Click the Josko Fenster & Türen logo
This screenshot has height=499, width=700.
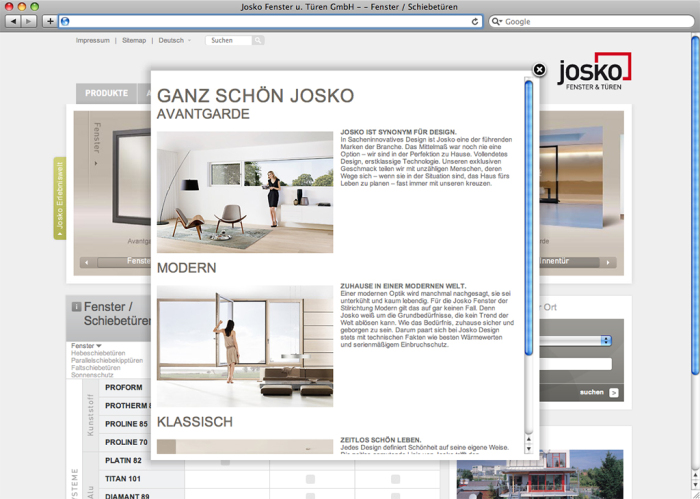[594, 71]
